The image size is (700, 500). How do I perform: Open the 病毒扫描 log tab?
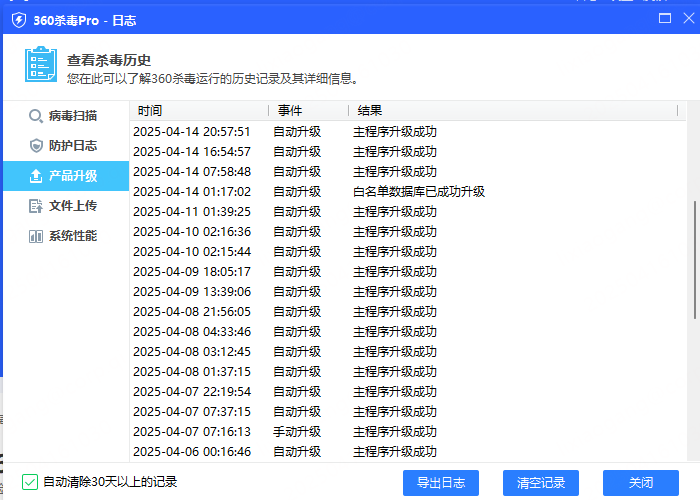66,116
